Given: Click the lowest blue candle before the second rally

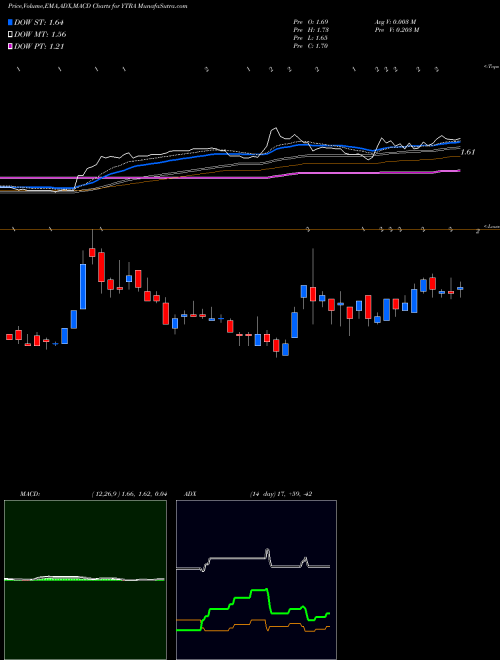Looking at the screenshot, I should [285, 349].
